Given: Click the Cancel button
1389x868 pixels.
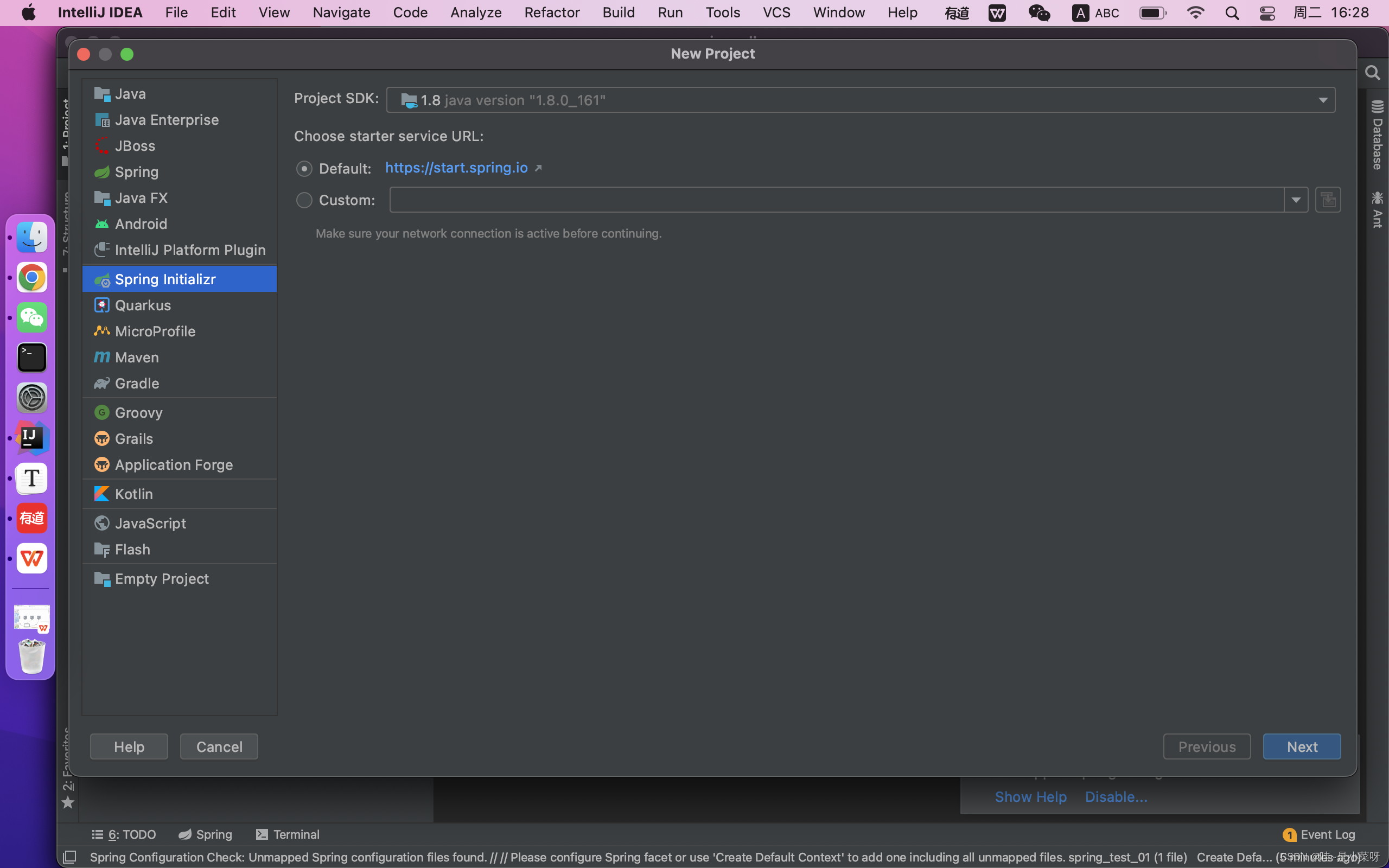Looking at the screenshot, I should 219,746.
